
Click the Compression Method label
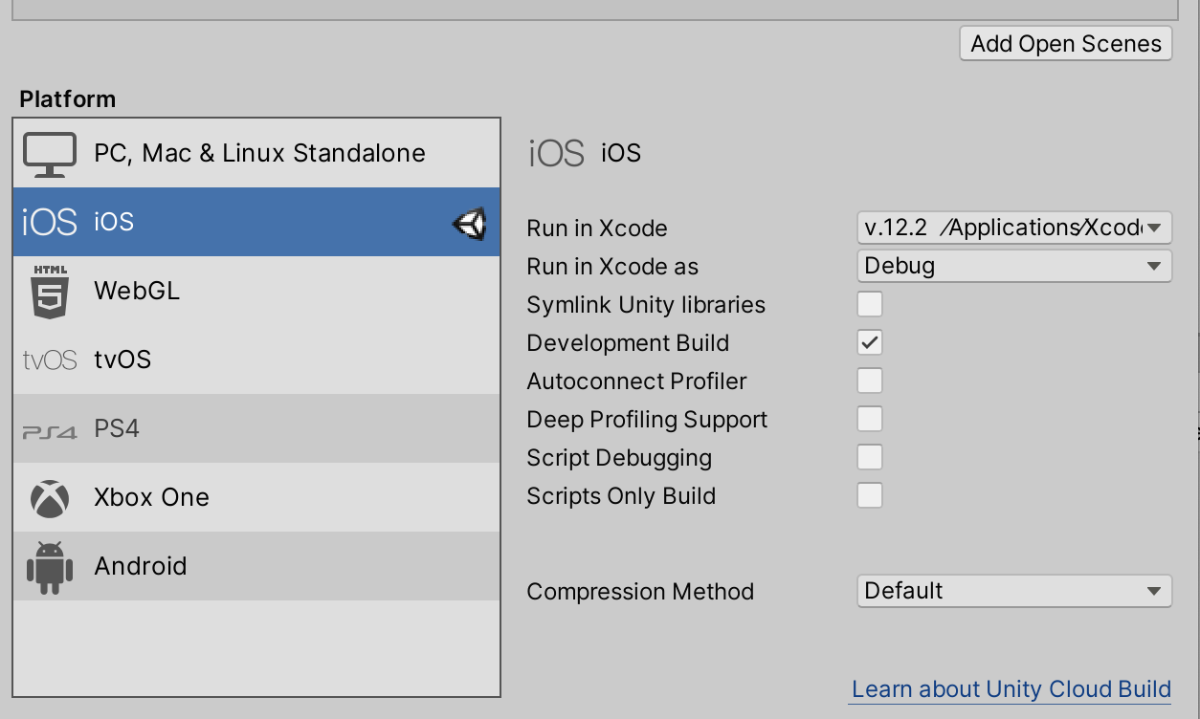pos(640,592)
